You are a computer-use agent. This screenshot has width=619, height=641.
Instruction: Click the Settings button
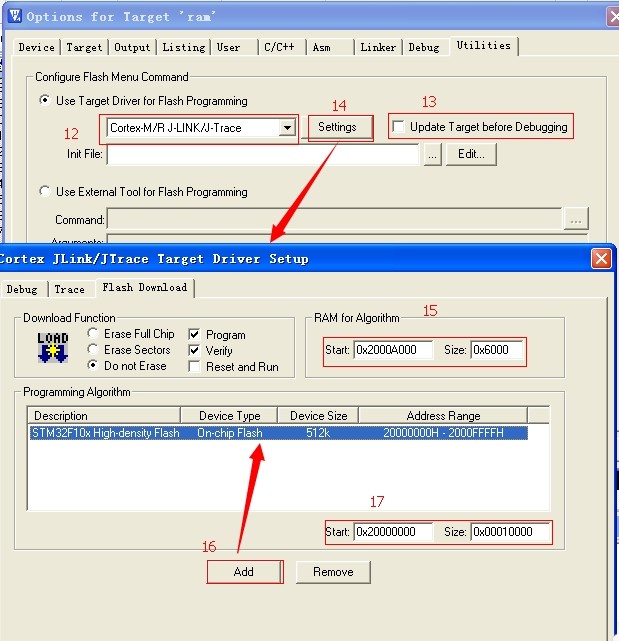coord(337,127)
